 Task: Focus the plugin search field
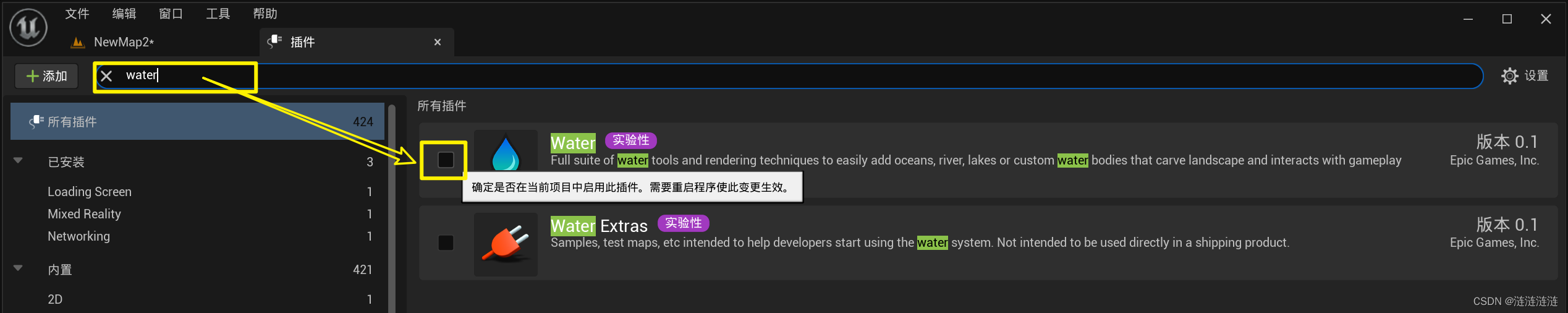789,76
